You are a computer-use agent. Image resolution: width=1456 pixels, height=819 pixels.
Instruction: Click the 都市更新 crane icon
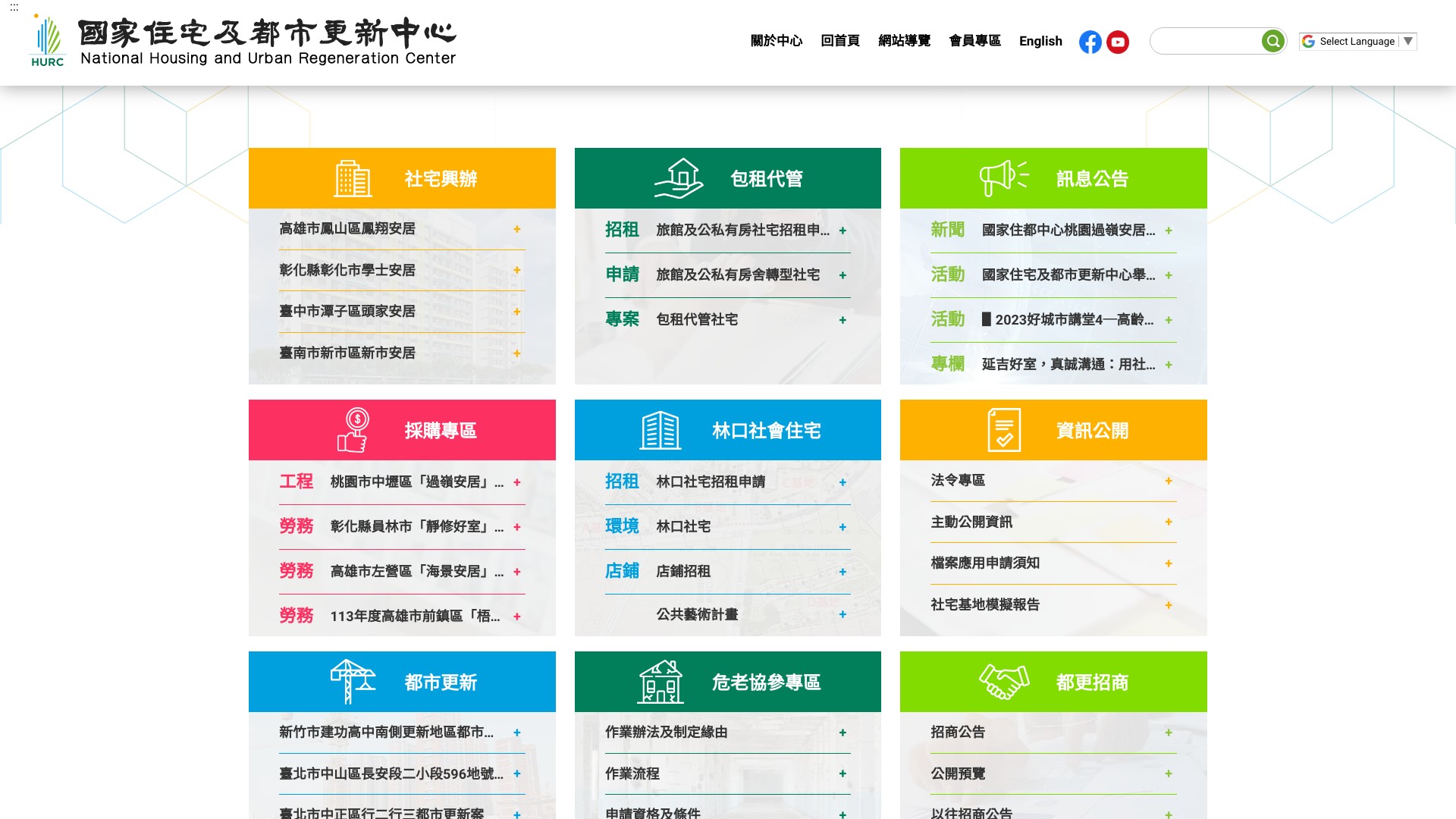coord(353,682)
